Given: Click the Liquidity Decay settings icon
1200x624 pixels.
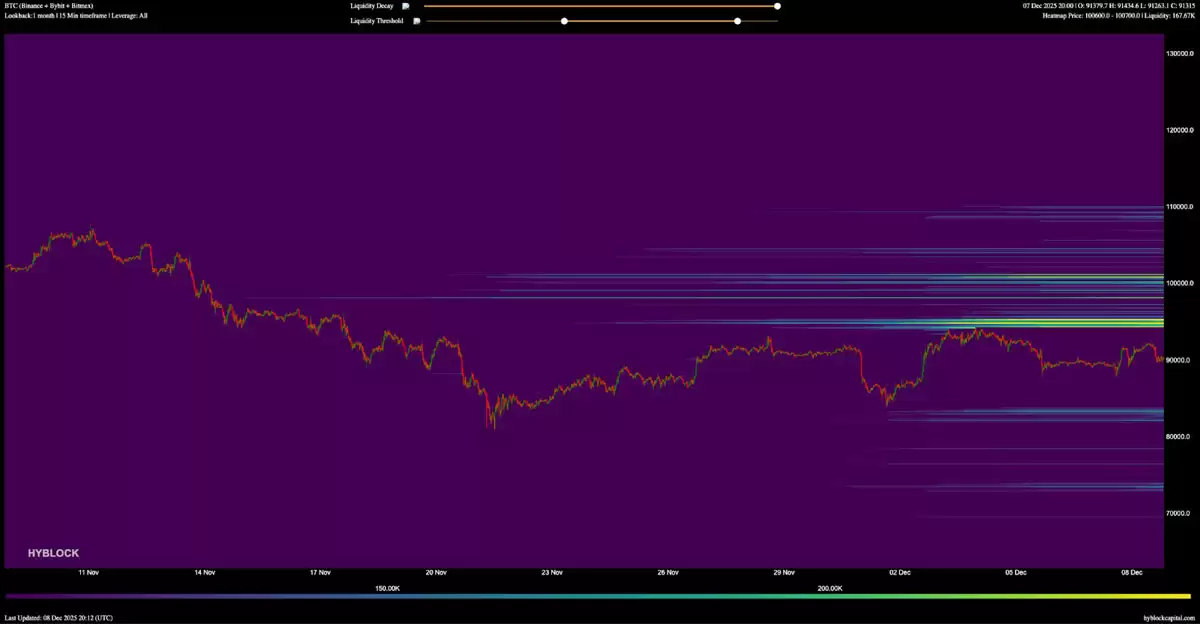Looking at the screenshot, I should point(405,6).
